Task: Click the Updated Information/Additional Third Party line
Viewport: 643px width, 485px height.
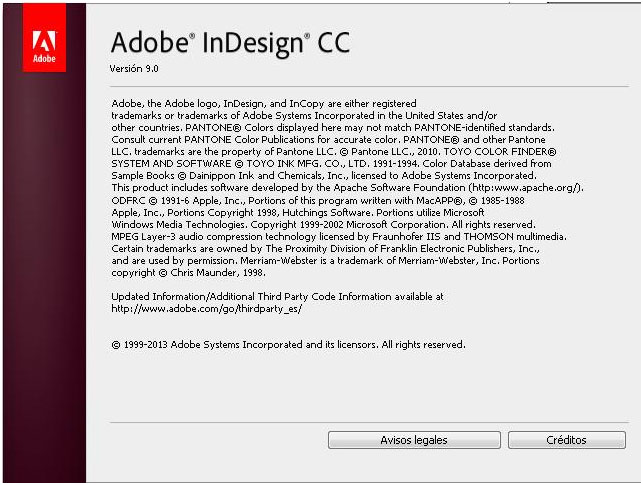Action: click(x=277, y=296)
